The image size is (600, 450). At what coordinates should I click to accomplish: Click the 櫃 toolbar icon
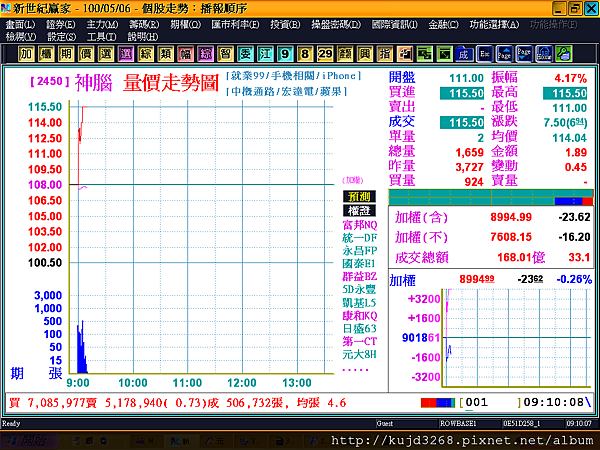coord(46,54)
